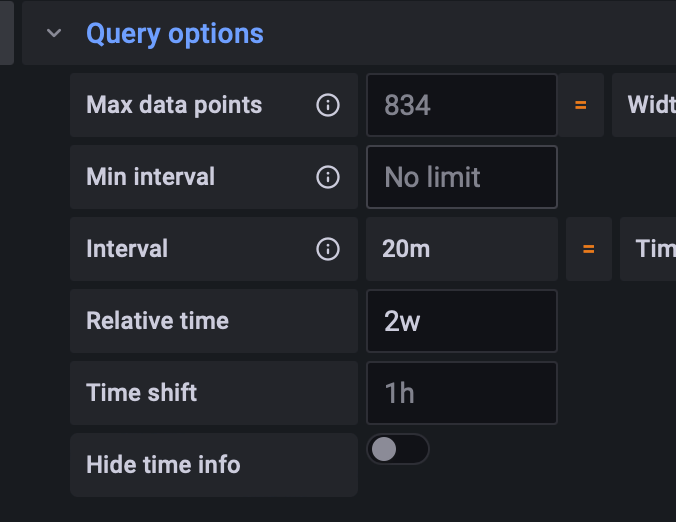Click the Query options header title
This screenshot has height=522, width=676.
175,34
